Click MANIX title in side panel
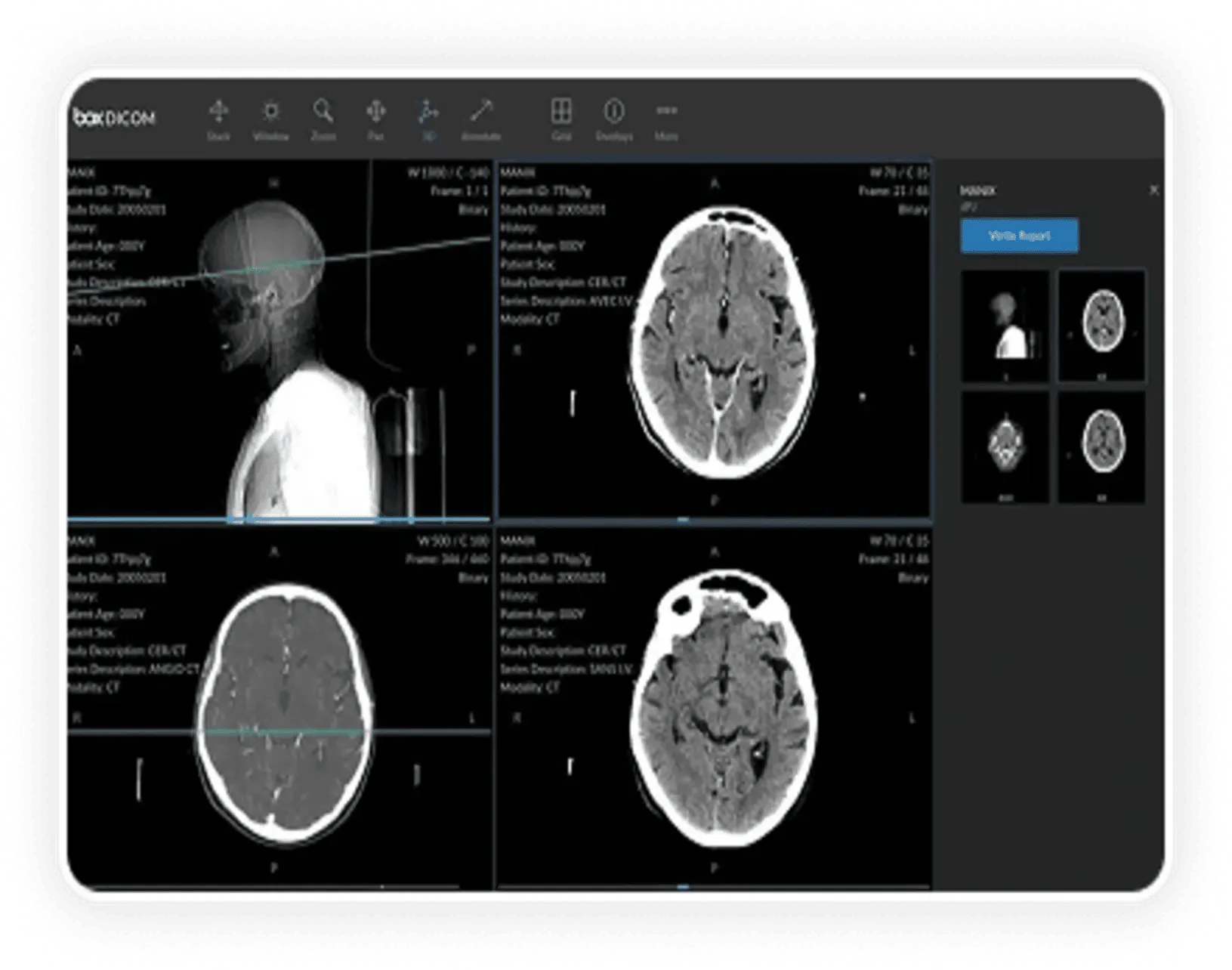This screenshot has width=1232, height=970. click(977, 191)
